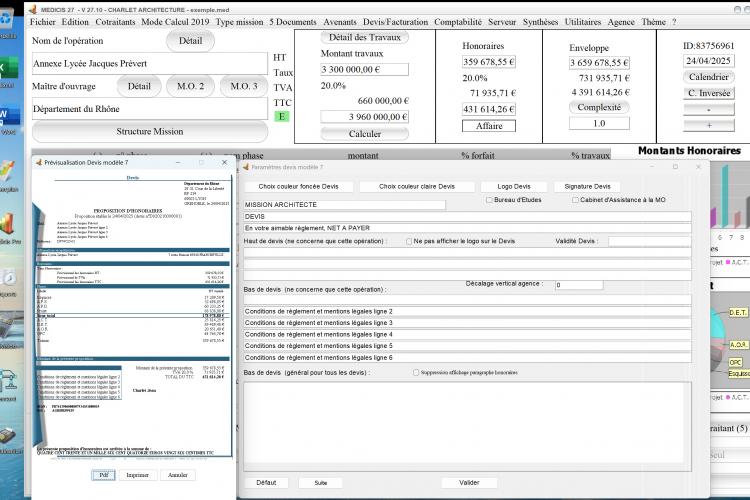The height and width of the screenshot is (500, 750).
Task: Click the minus button under C. Inversée
Action: pos(708,109)
